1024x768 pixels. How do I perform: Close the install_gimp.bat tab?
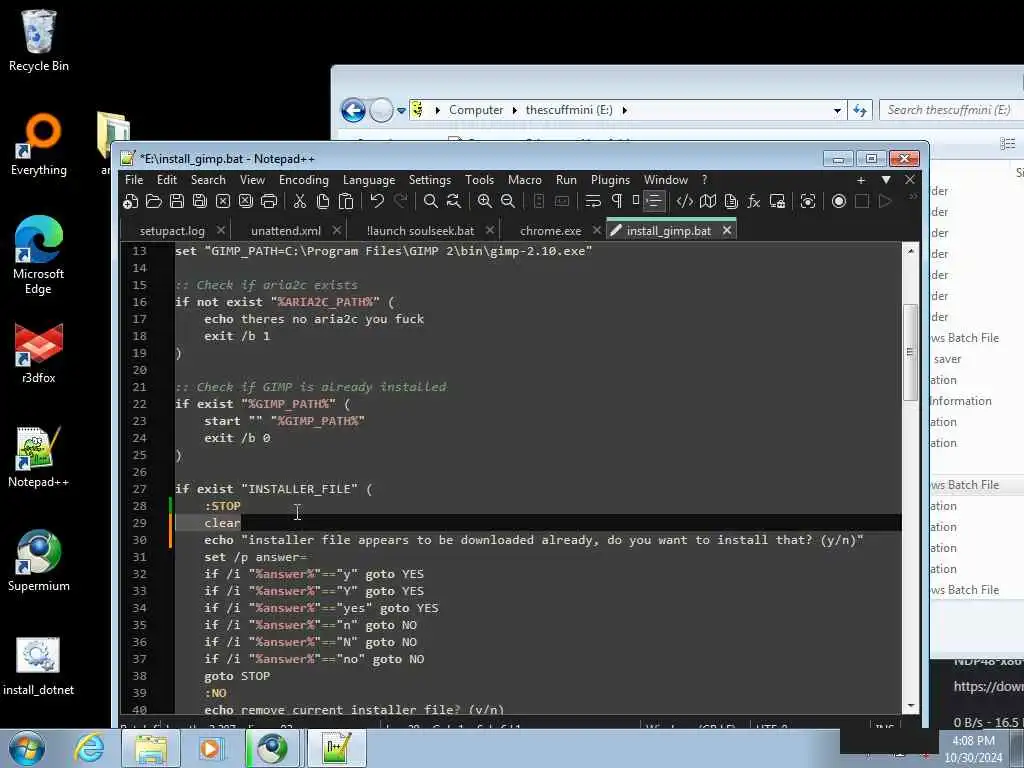727,231
